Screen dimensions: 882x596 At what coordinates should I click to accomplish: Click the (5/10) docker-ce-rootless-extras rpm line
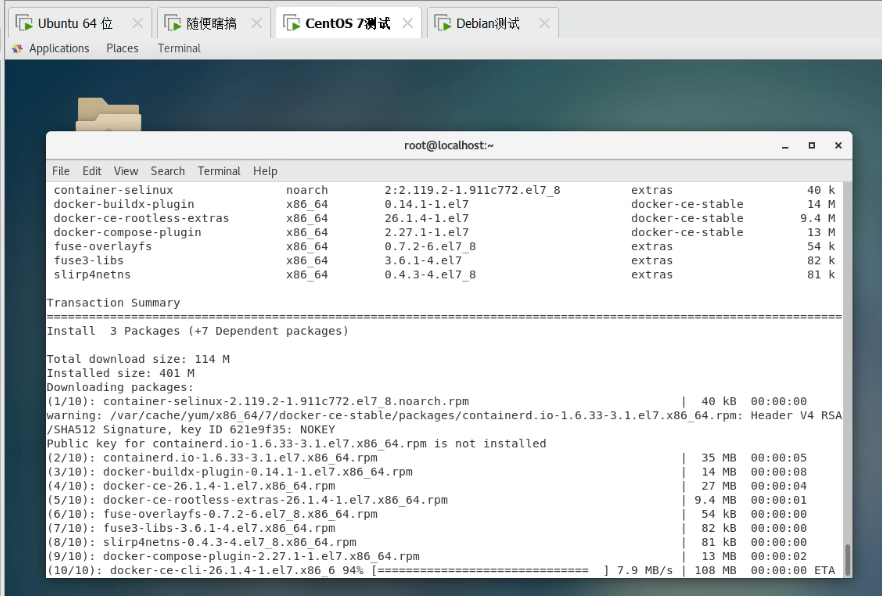pyautogui.click(x=427, y=500)
